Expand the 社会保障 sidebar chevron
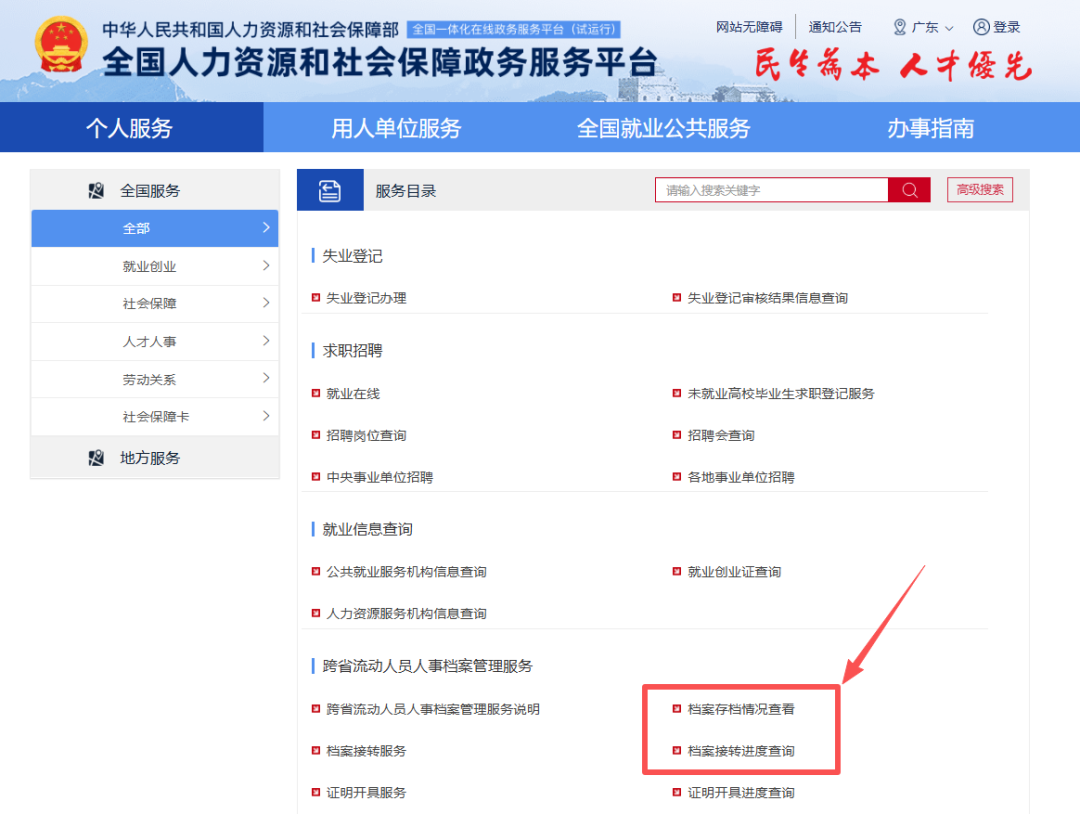 (x=266, y=303)
